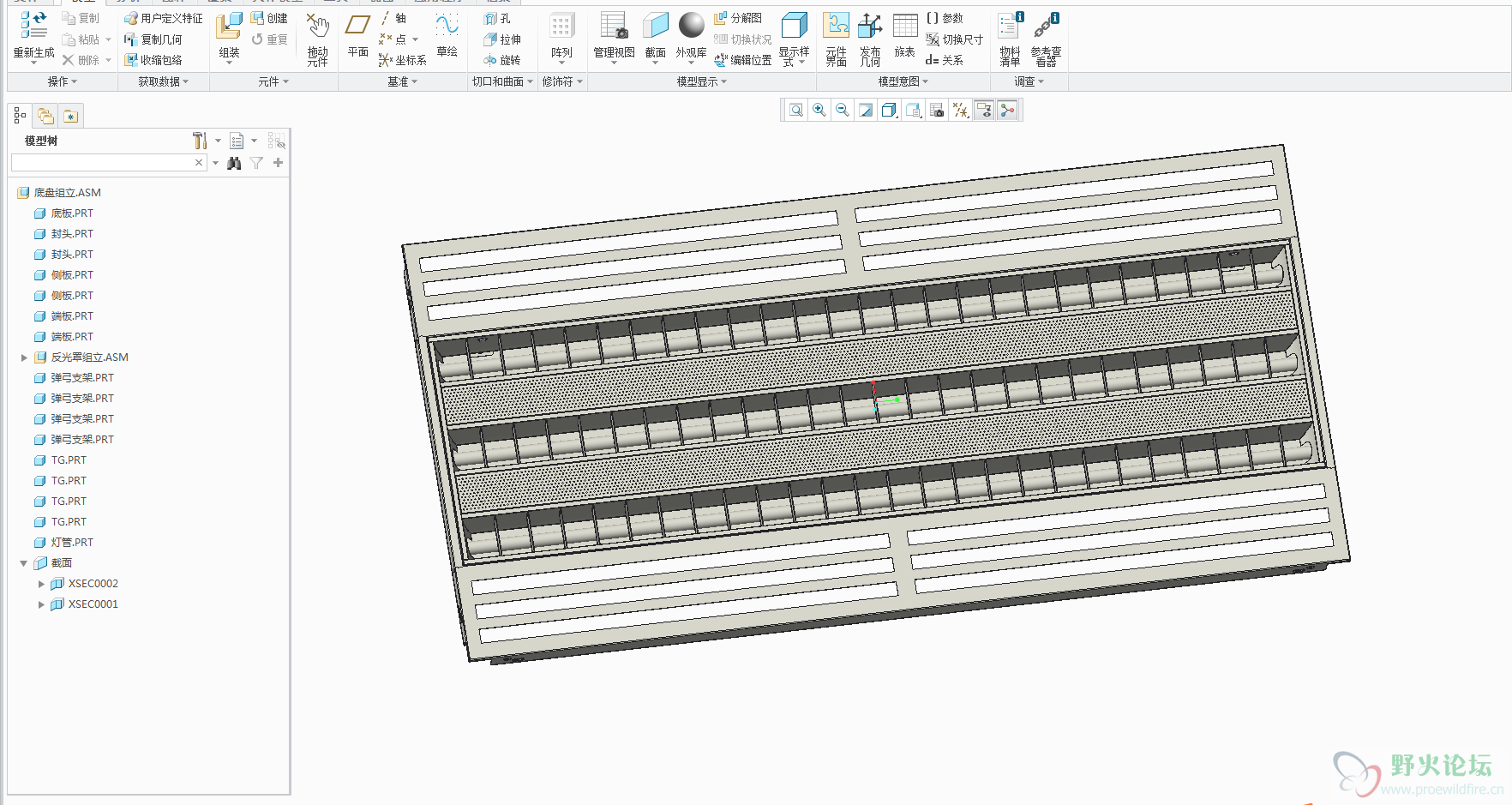This screenshot has width=1512, height=805.
Task: Open Cut and Surface (切口和曲面) dropdown
Action: (502, 81)
